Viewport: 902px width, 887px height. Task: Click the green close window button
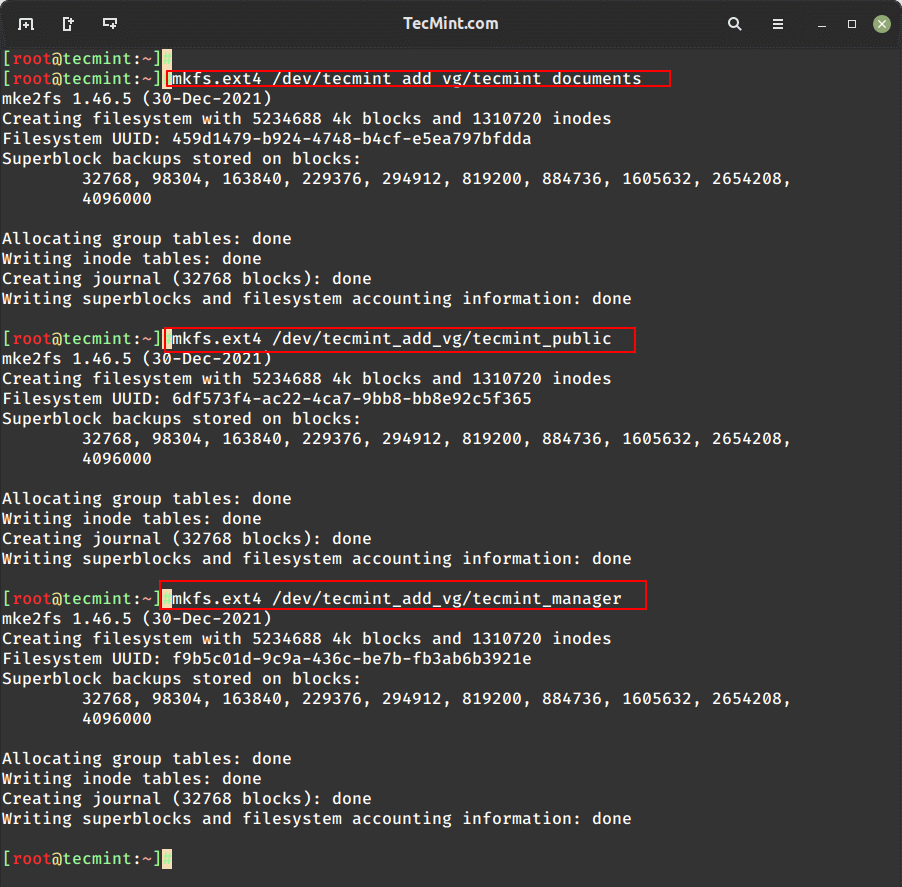[881, 23]
